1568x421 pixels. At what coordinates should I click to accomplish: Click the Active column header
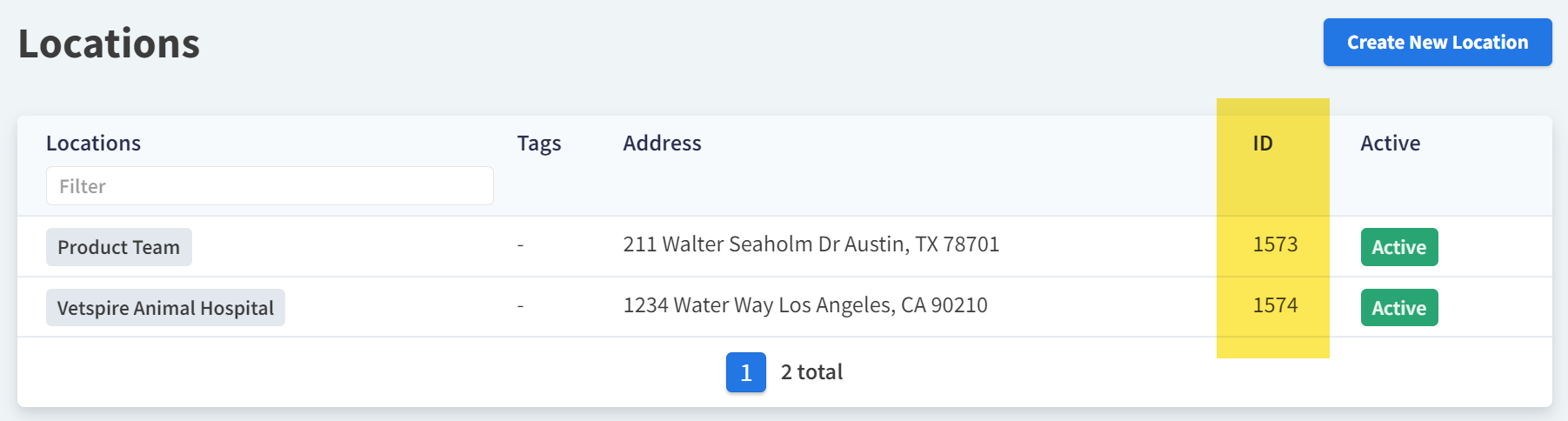pyautogui.click(x=1390, y=144)
